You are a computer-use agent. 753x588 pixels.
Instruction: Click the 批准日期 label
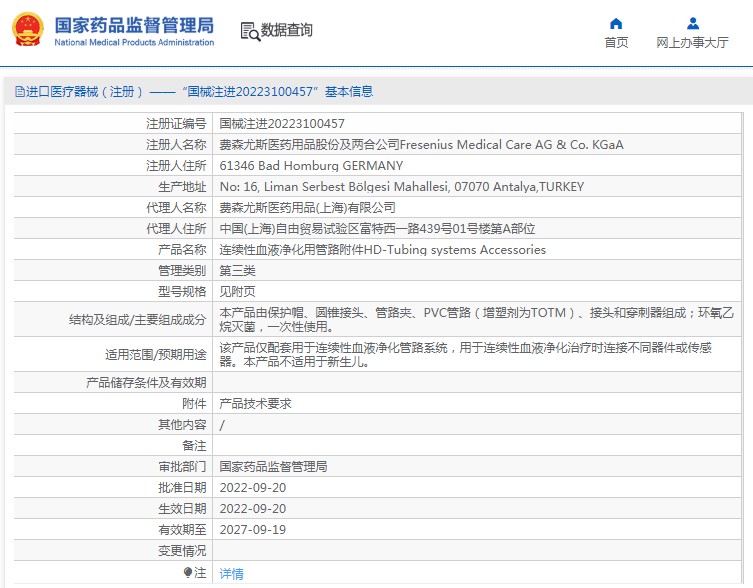pos(182,488)
